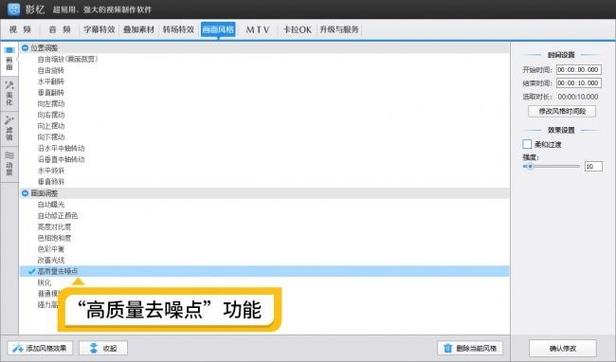Select the 色相饱和度 effect

54,238
